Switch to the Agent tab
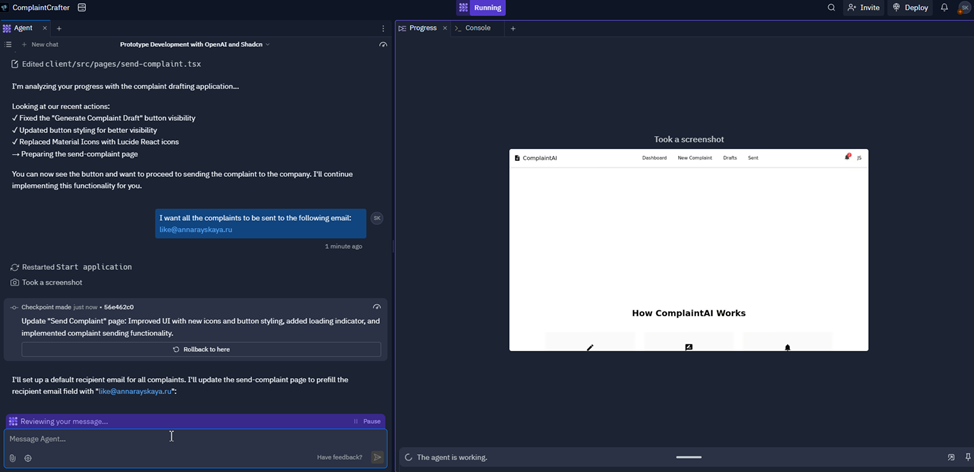This screenshot has height=472, width=974. pyautogui.click(x=23, y=28)
